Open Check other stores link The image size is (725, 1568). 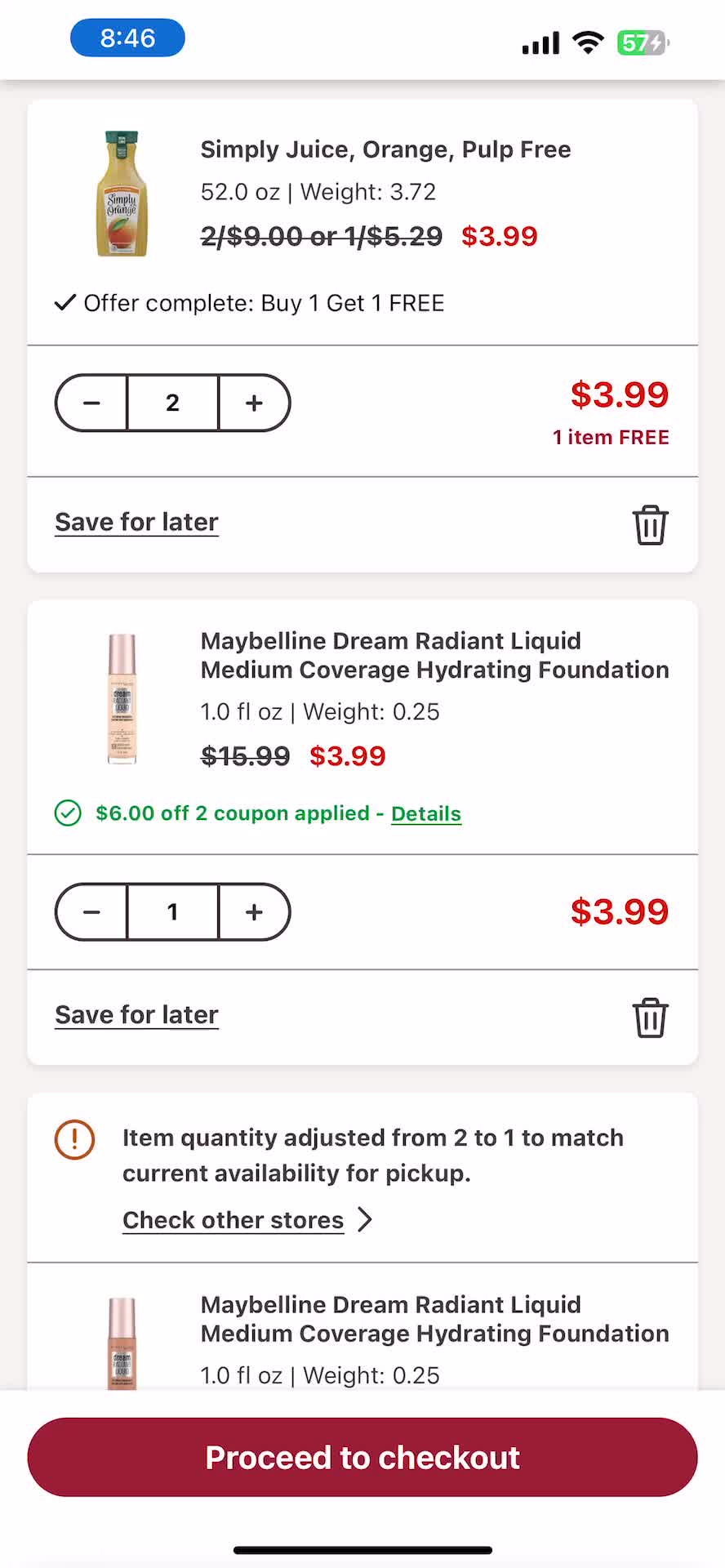tap(233, 1220)
